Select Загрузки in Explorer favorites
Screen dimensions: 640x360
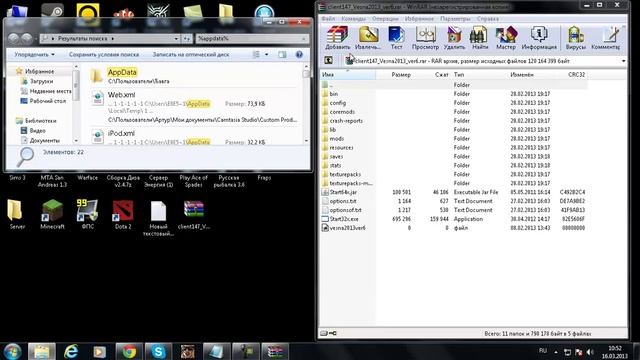pyautogui.click(x=41, y=81)
